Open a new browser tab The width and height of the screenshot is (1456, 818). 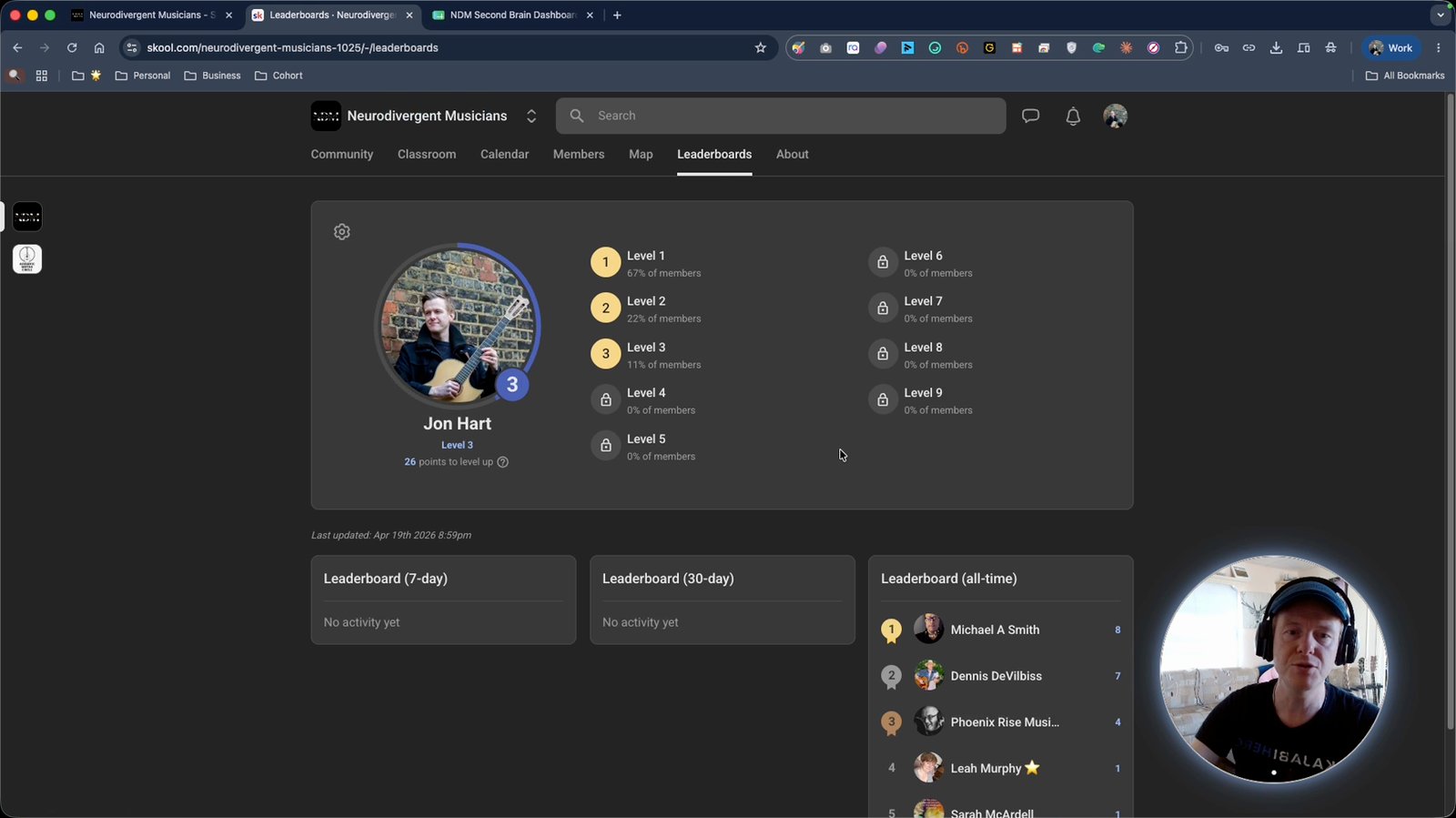617,15
